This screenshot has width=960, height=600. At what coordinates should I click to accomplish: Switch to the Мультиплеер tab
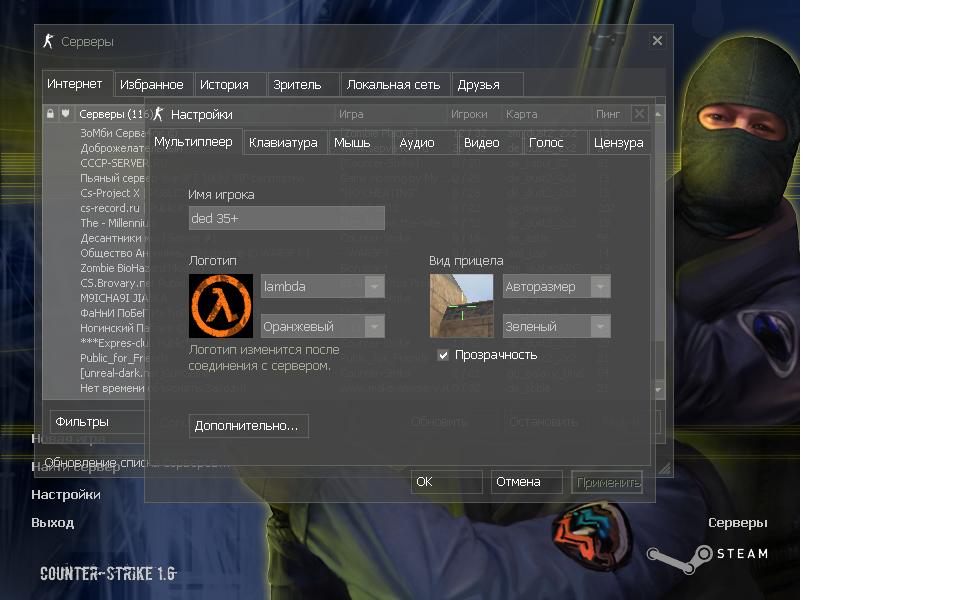pos(193,142)
